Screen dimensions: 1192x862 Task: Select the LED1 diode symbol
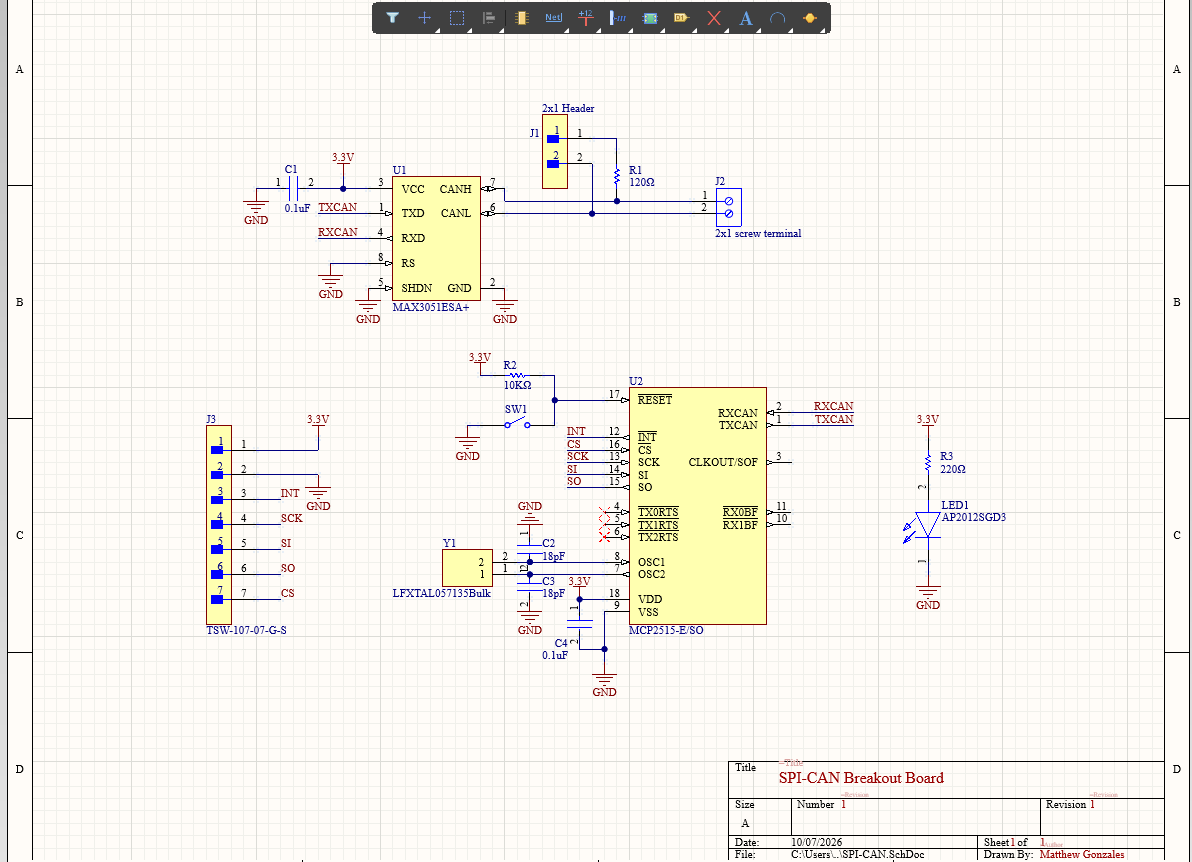pos(927,525)
